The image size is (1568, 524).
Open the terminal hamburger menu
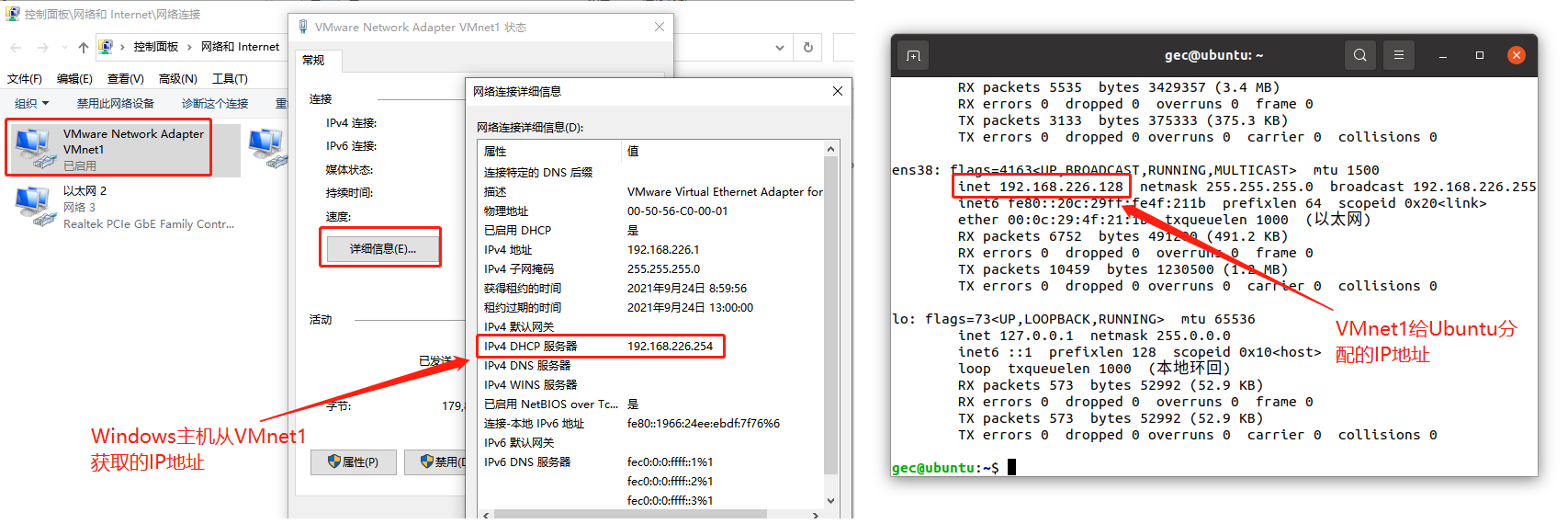coord(1398,55)
